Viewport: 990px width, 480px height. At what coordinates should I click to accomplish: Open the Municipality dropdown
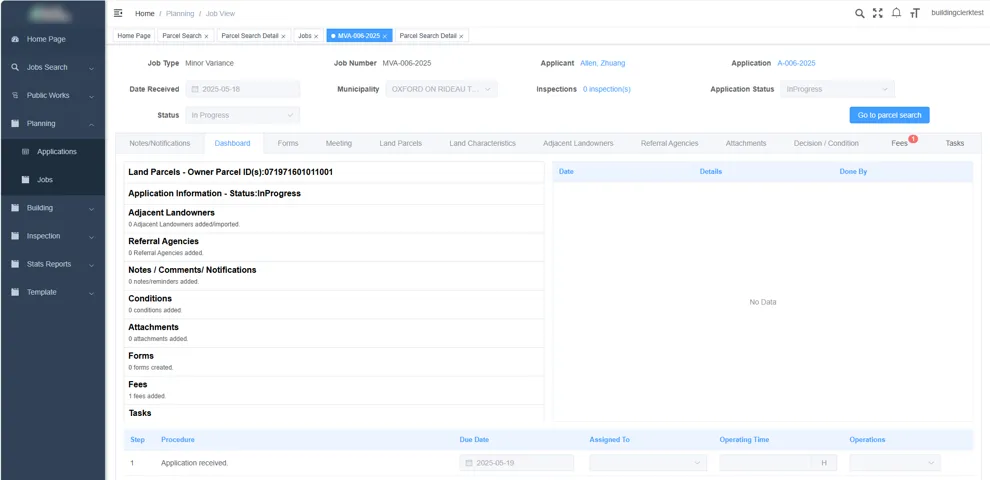(x=441, y=90)
